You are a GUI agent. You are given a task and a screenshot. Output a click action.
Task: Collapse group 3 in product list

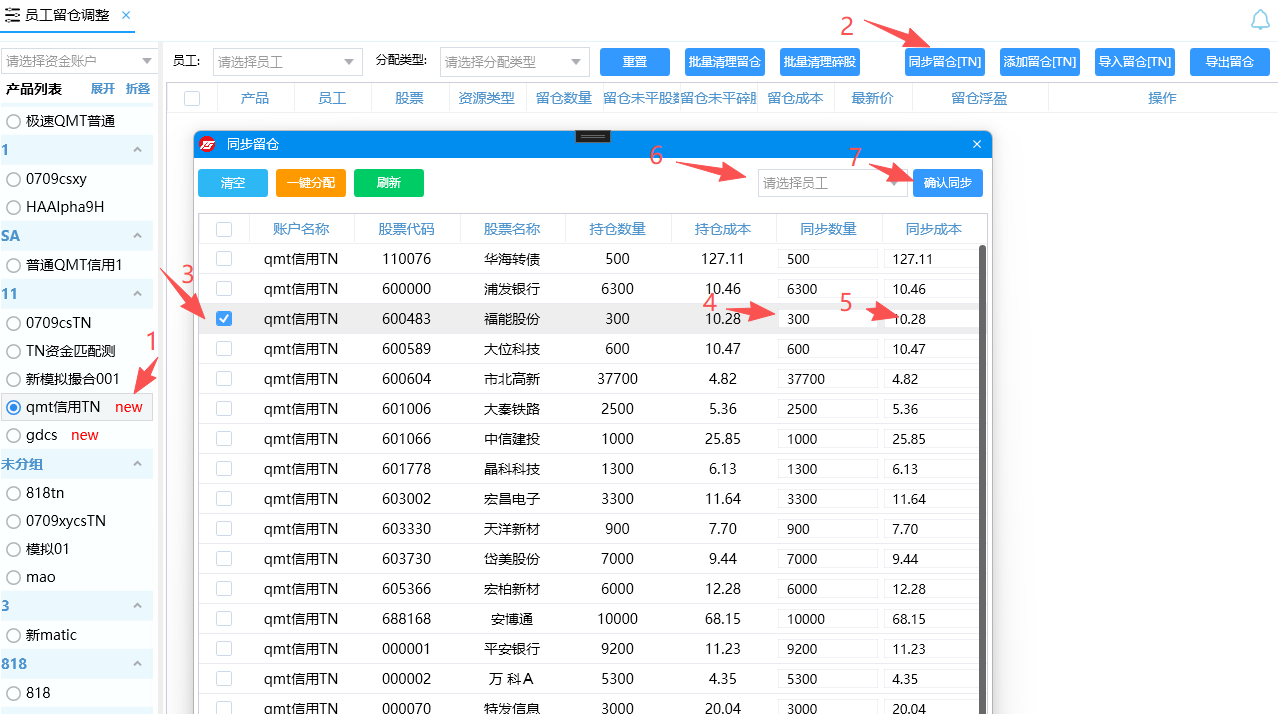tap(137, 606)
